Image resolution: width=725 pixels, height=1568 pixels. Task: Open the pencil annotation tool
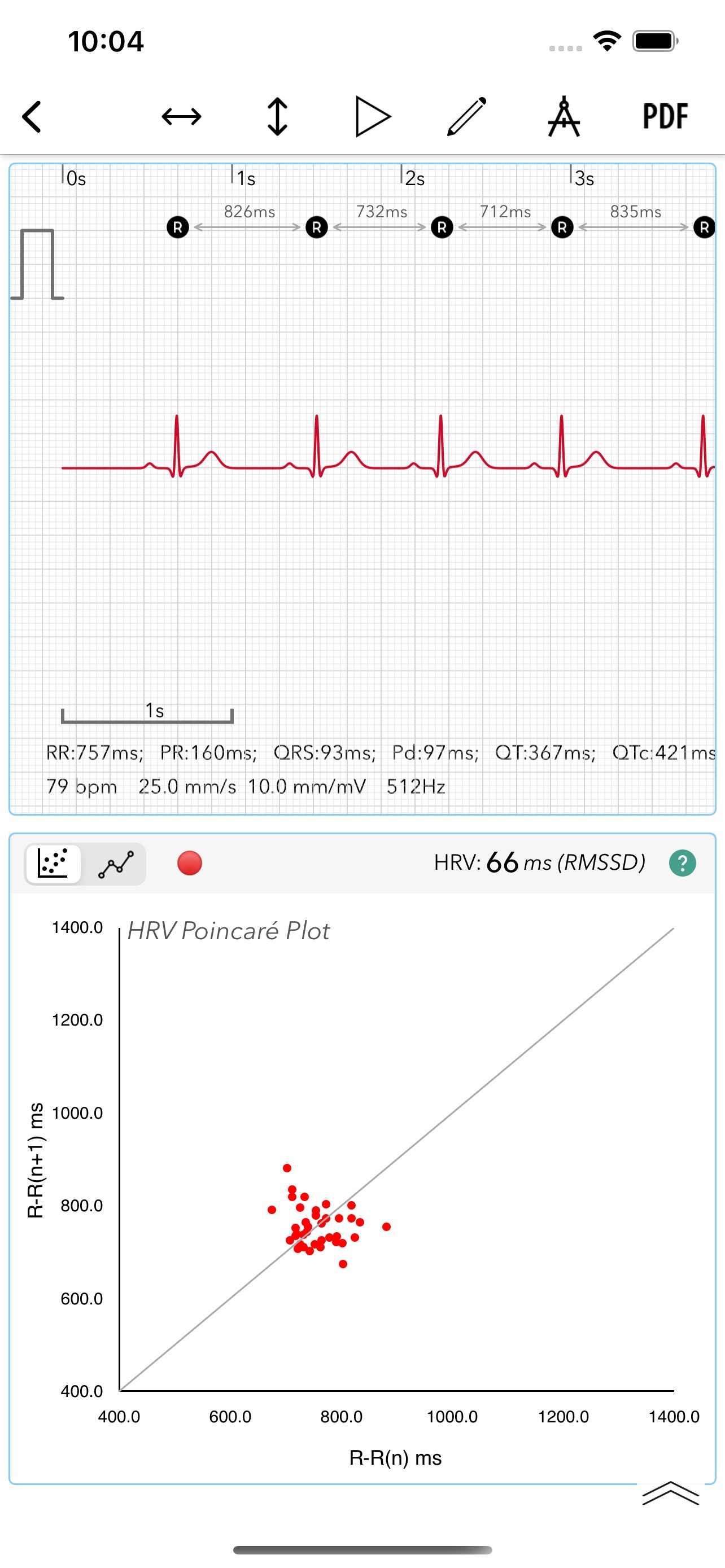point(467,116)
